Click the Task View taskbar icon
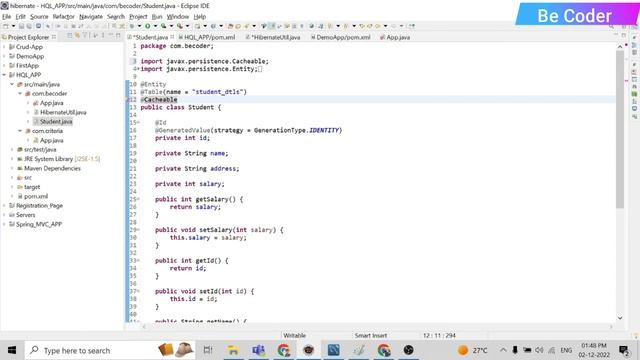The width and height of the screenshot is (640, 360). tap(208, 350)
